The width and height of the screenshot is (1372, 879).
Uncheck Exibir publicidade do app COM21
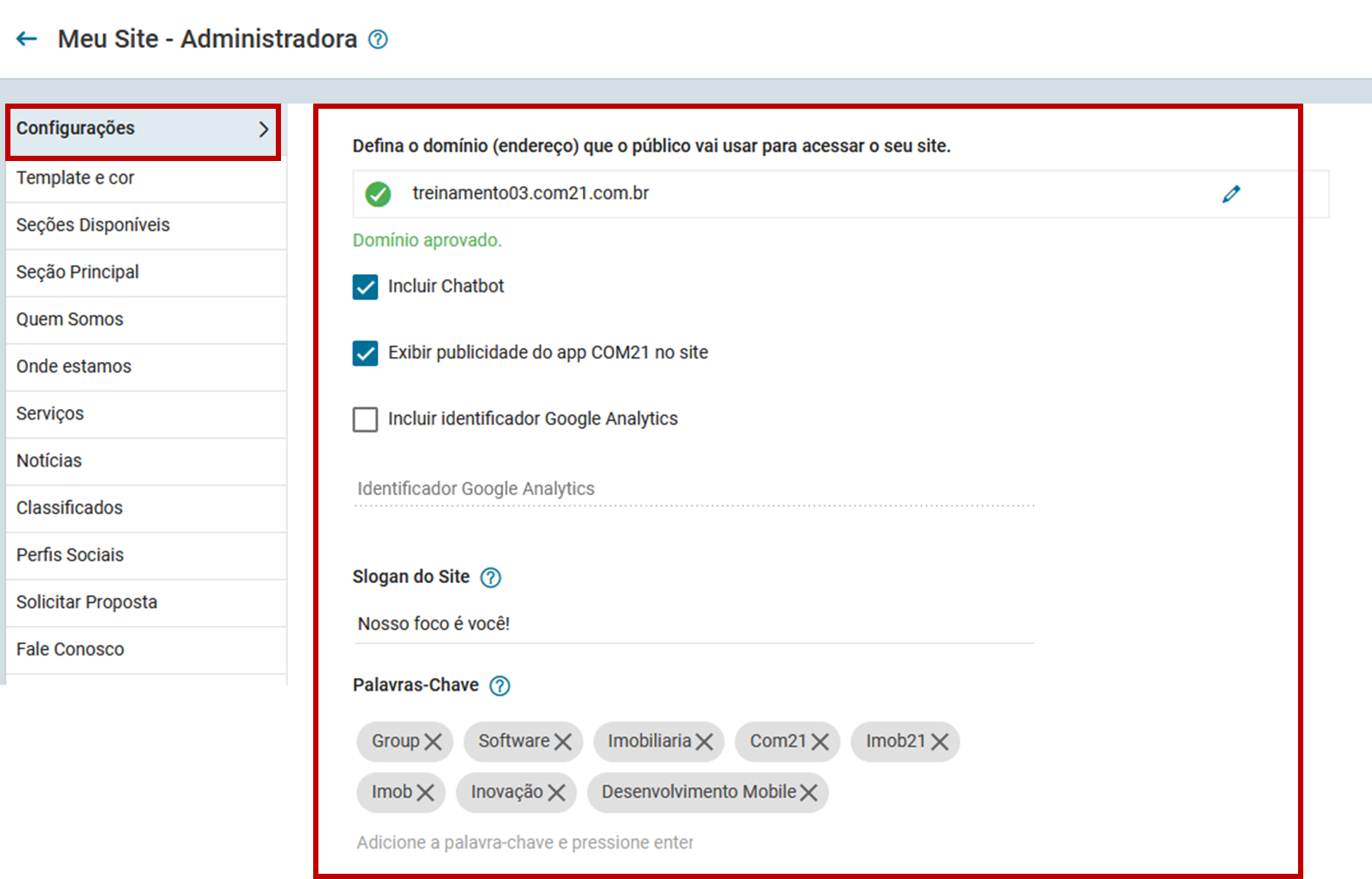pyautogui.click(x=365, y=353)
